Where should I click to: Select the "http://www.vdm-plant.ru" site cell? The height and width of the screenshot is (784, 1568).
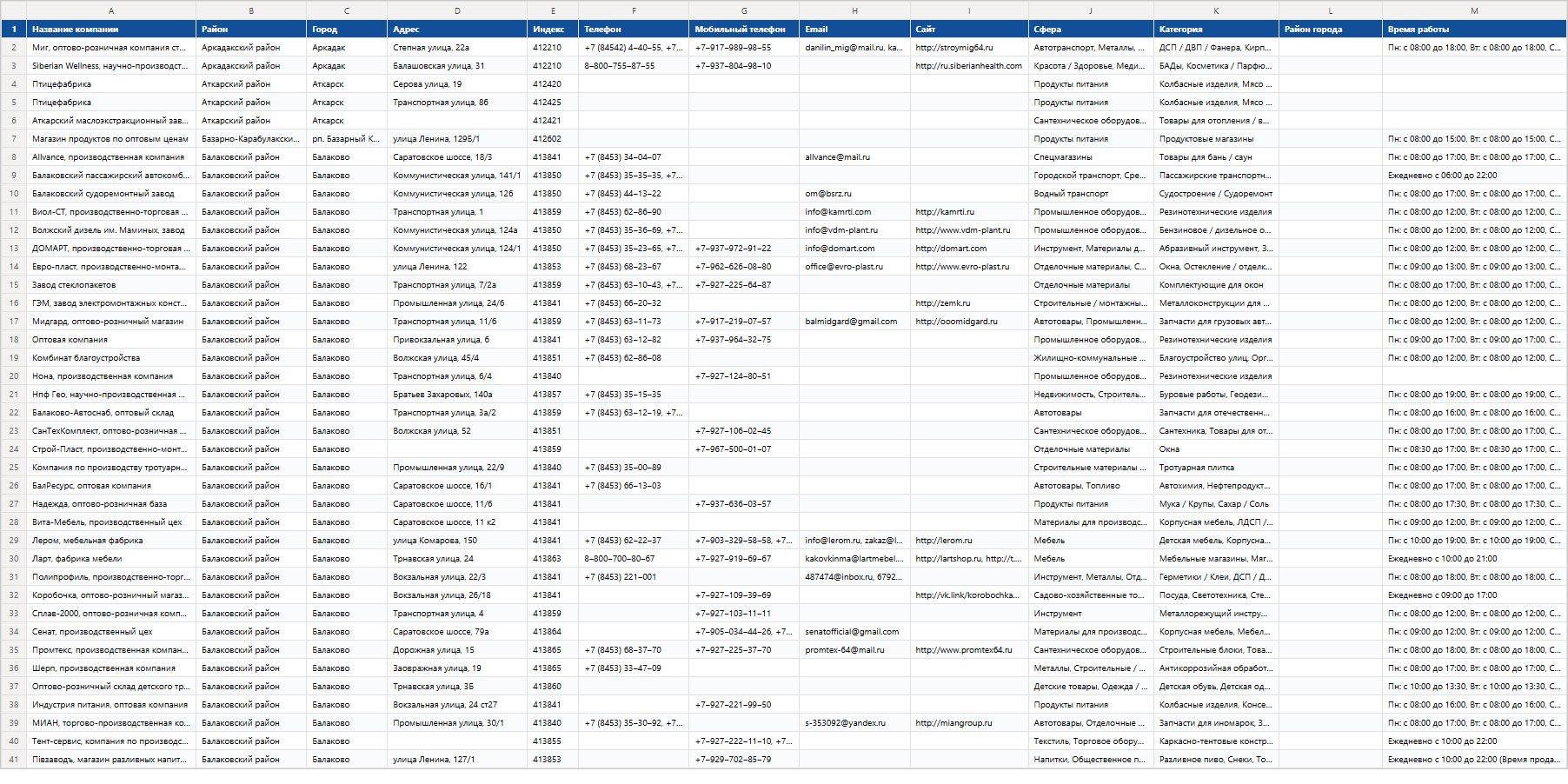969,229
